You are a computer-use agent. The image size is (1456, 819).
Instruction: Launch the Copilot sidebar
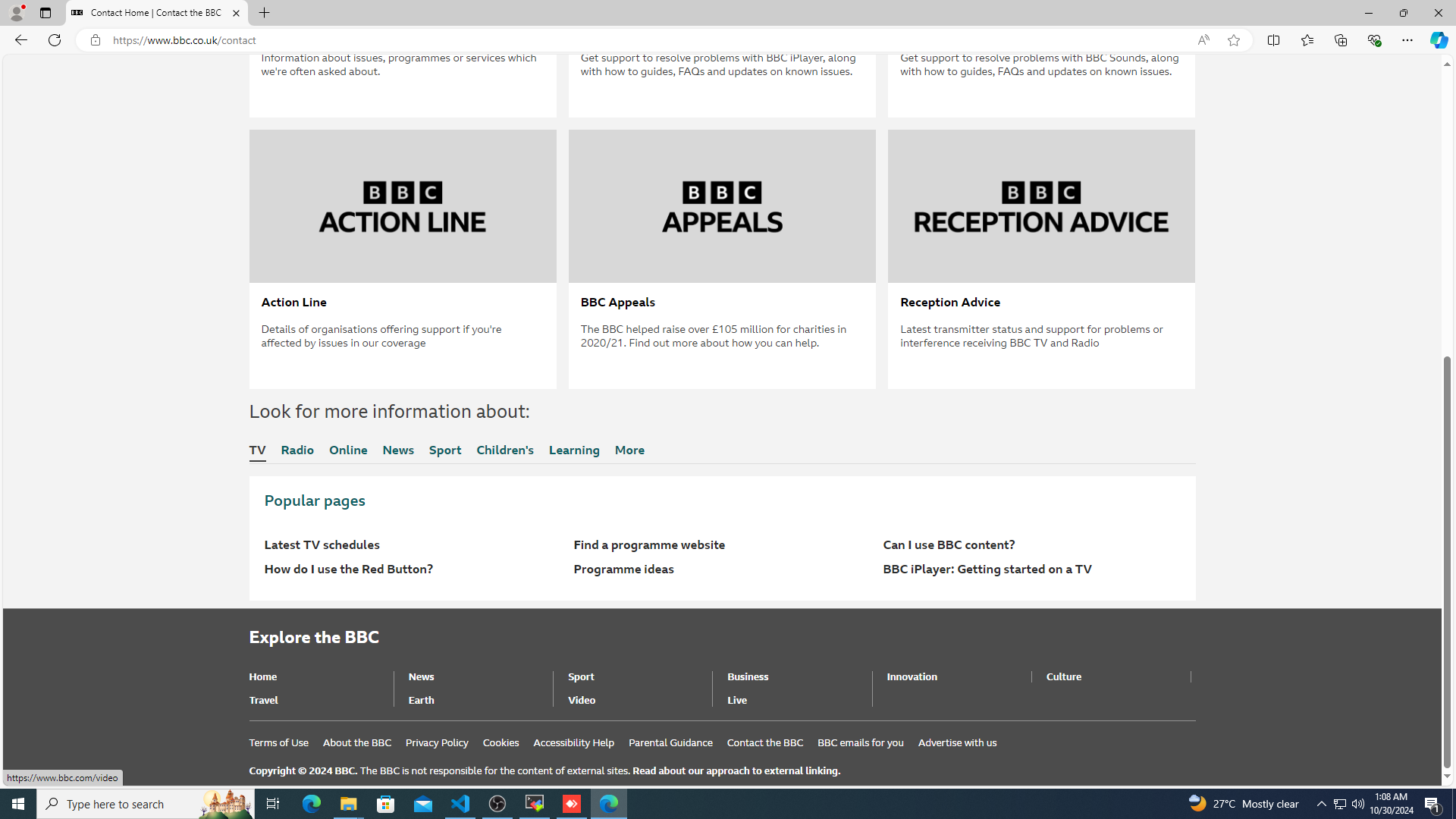click(x=1439, y=40)
